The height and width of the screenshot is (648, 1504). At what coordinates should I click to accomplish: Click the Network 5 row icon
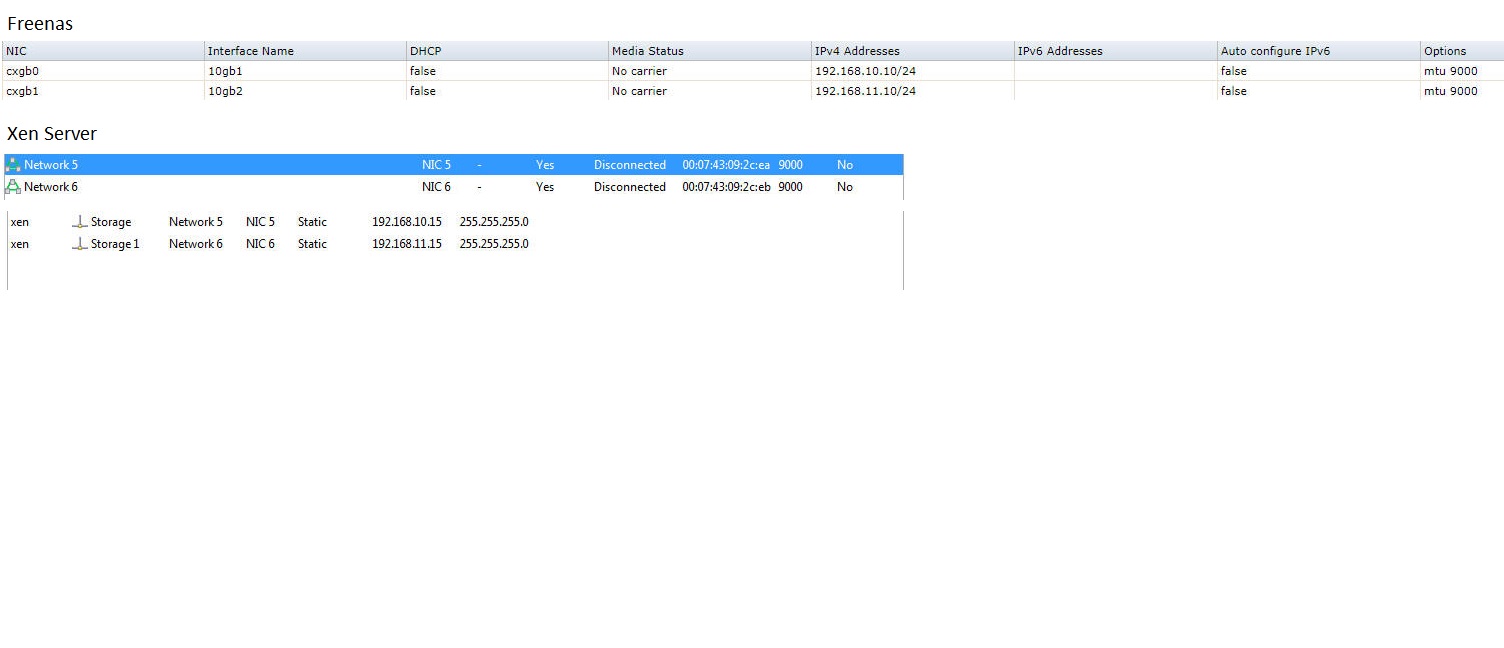(13, 165)
